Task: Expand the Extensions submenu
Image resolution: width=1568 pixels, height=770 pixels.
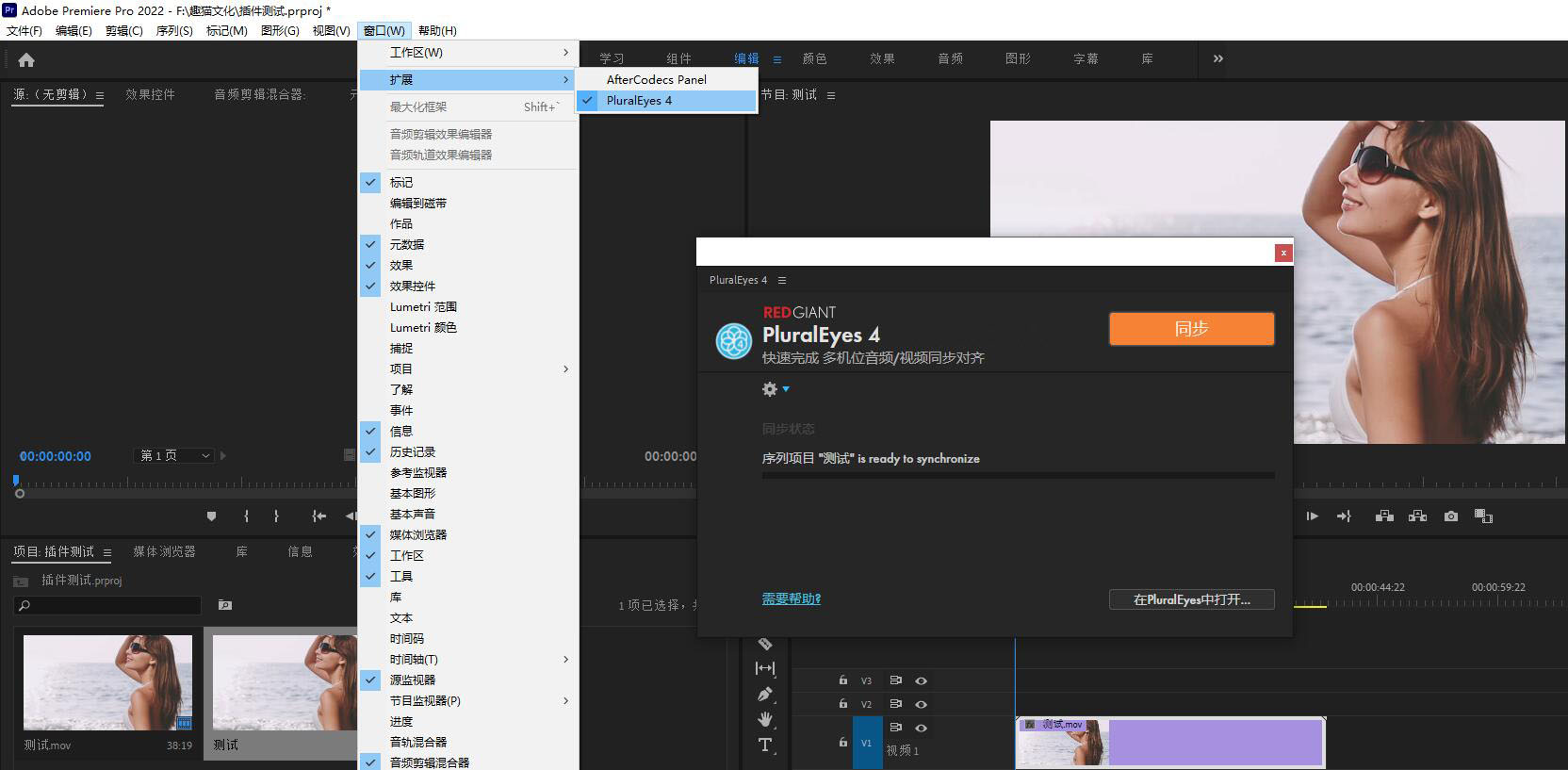Action: tap(468, 80)
